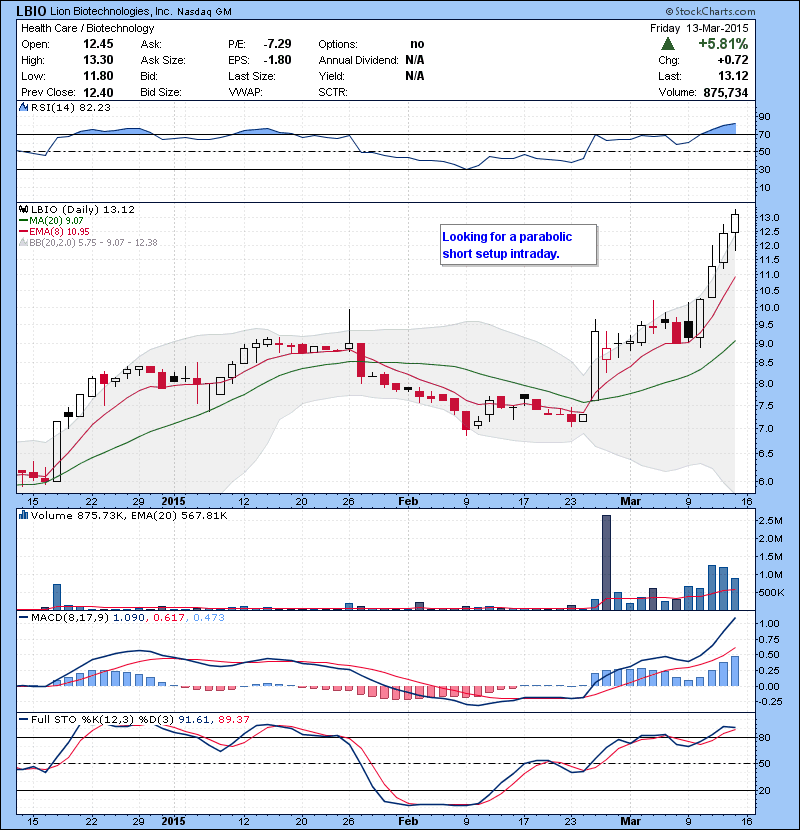800x830 pixels.
Task: Select the Prev Close value 12.40
Action: (x=98, y=92)
